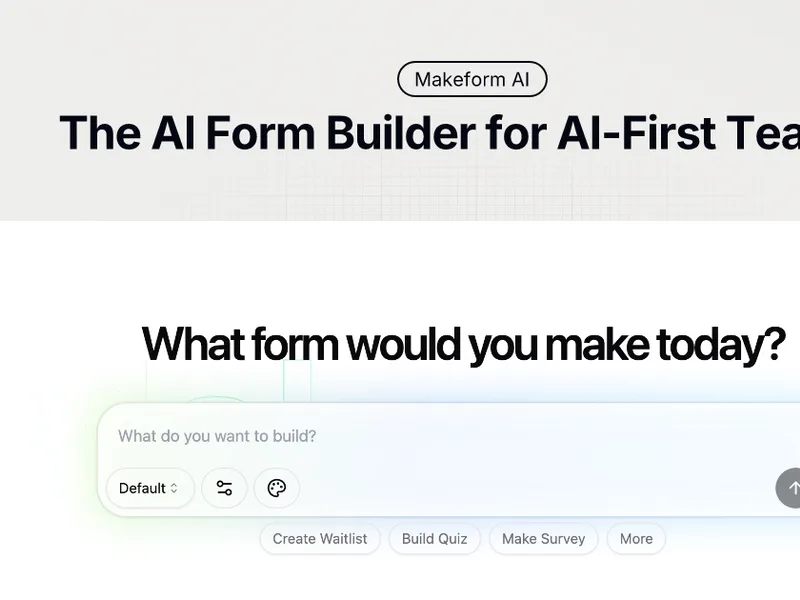The height and width of the screenshot is (600, 800).
Task: Expand the More suggestions chip
Action: 636,539
